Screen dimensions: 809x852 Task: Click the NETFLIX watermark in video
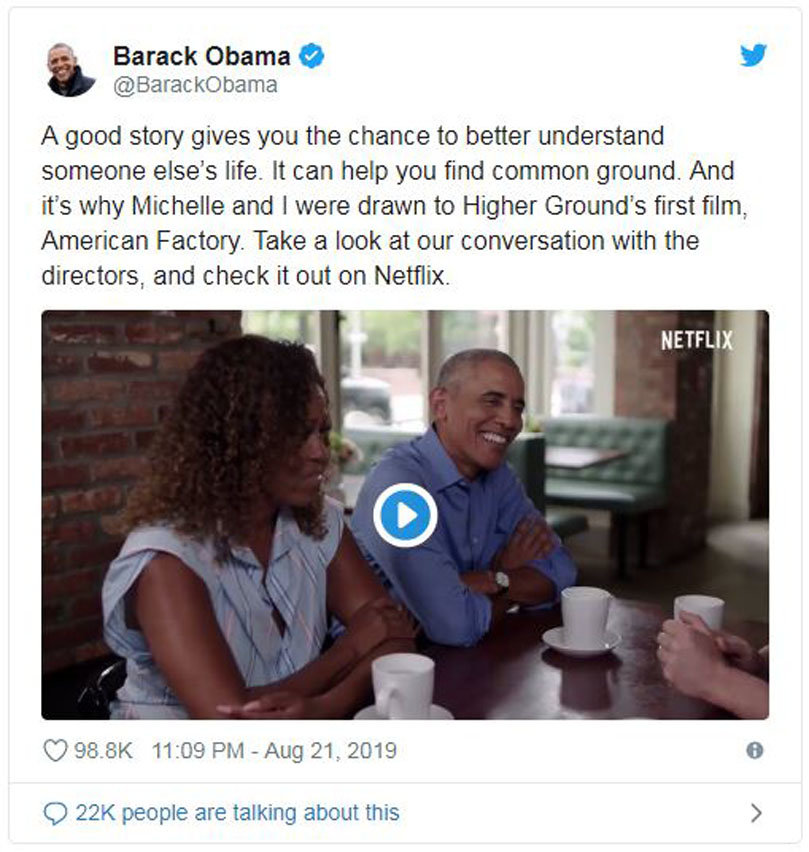697,340
